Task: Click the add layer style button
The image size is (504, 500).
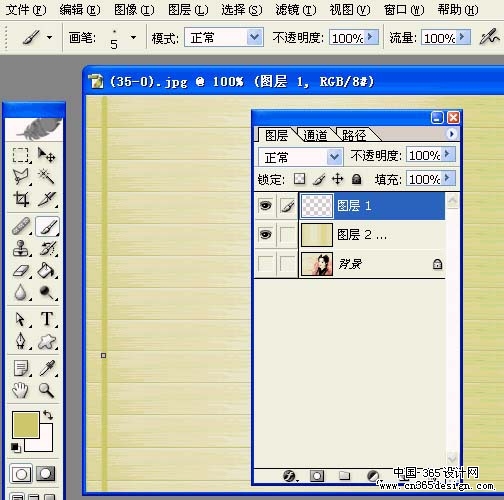Action: click(289, 476)
